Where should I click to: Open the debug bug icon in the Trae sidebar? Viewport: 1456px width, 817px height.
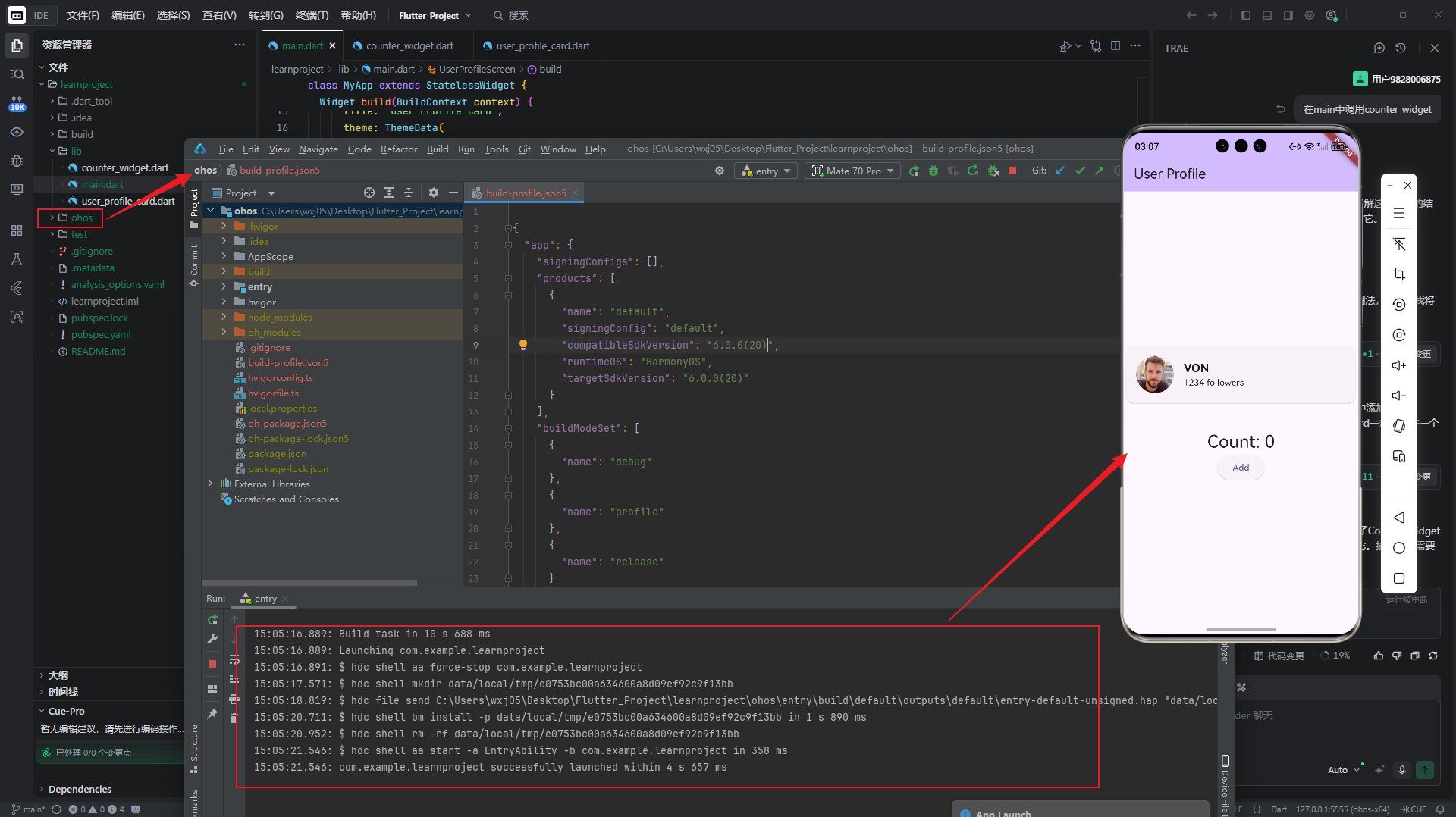pos(17,161)
